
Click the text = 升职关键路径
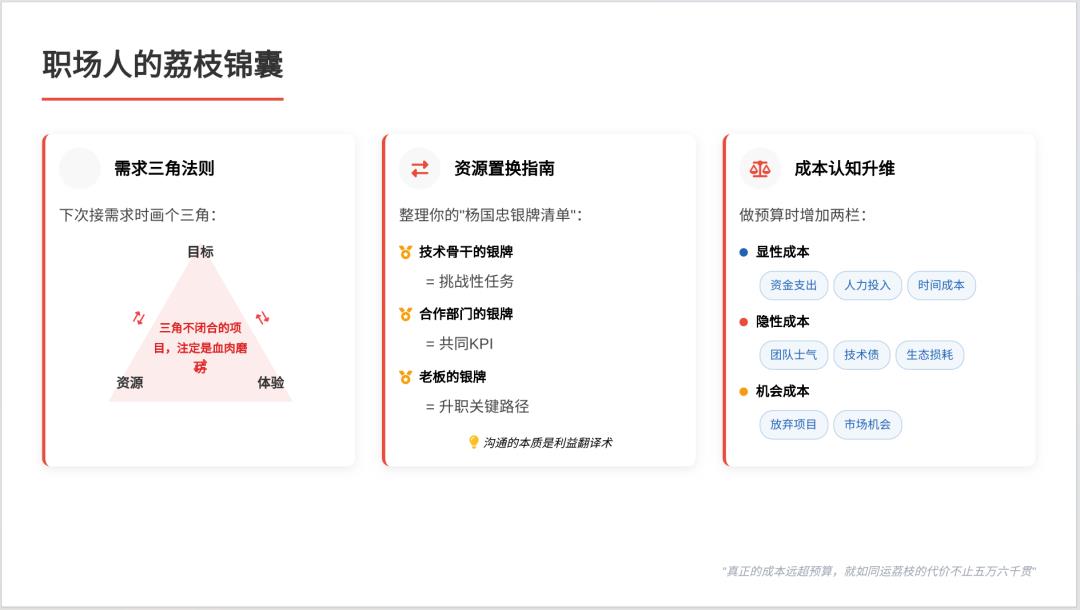477,406
